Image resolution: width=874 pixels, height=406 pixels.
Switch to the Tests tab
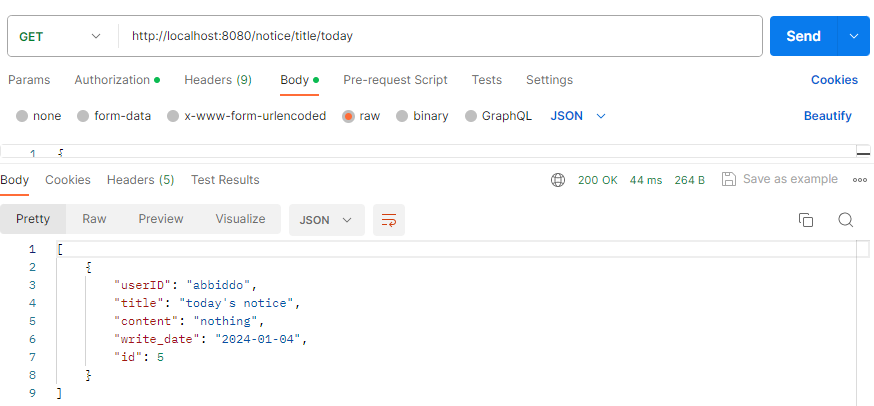(x=487, y=80)
